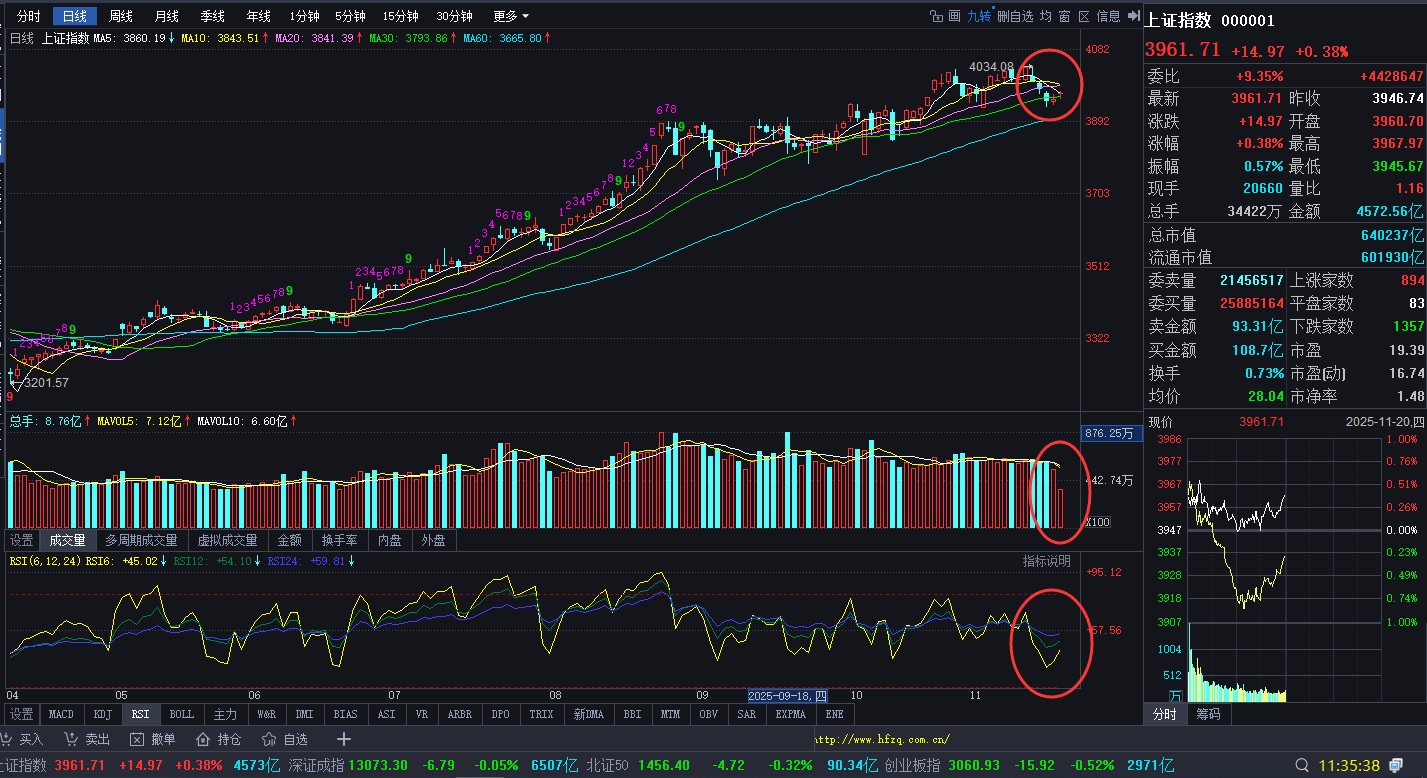Switch to the 分时 intraday view

pos(29,16)
